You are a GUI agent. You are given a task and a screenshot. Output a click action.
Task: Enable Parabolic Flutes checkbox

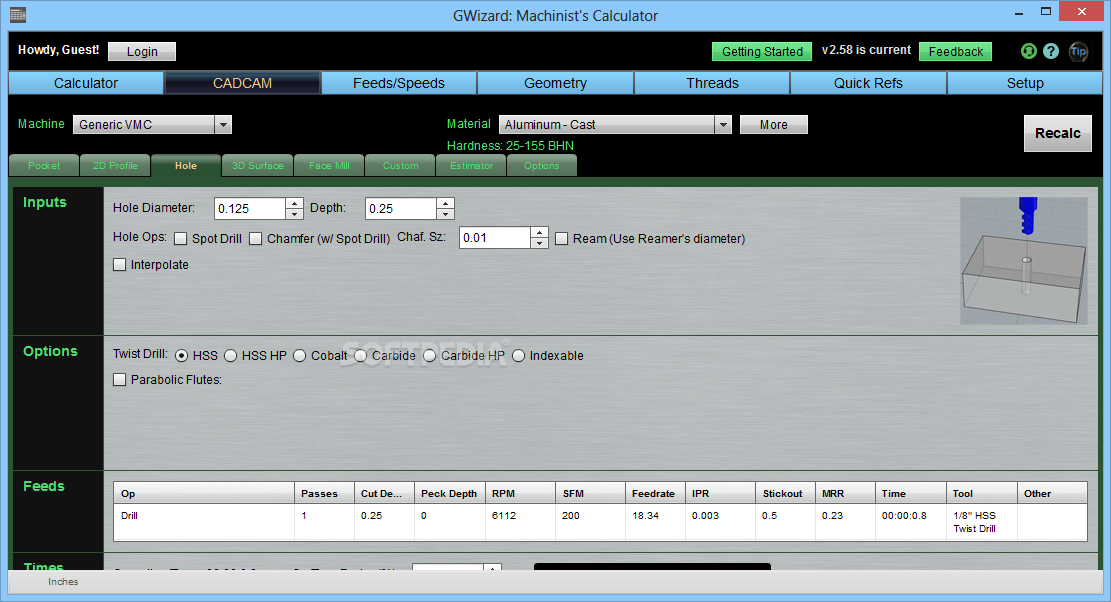click(120, 380)
